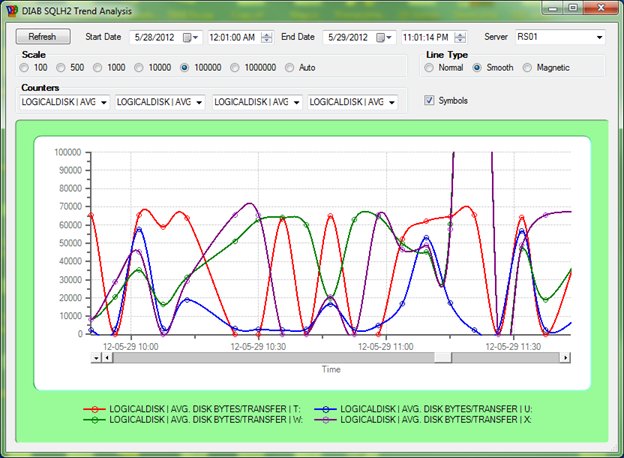Click the chart horizontal scrollbar thumb
The width and height of the screenshot is (624, 458).
tap(443, 358)
